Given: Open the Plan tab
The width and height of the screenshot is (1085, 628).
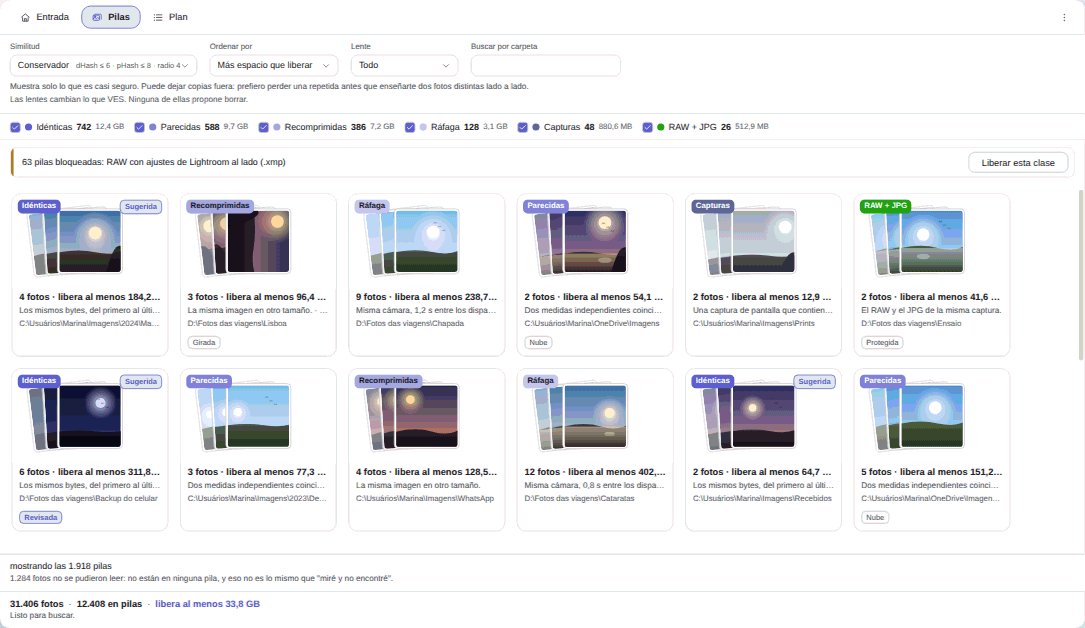Looking at the screenshot, I should tap(170, 17).
